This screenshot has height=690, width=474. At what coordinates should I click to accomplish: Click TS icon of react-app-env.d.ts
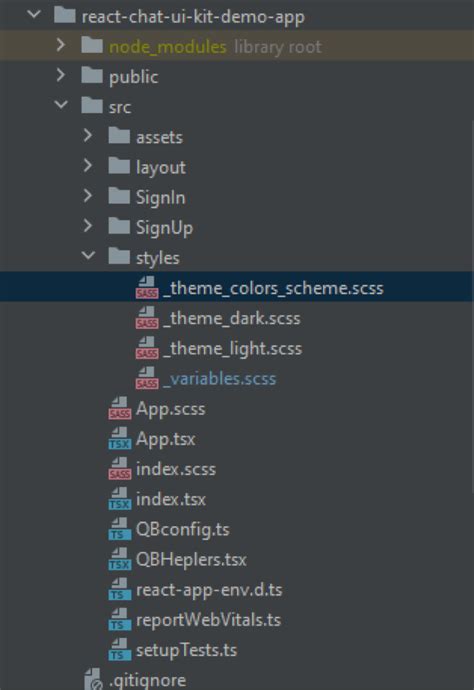(x=119, y=589)
